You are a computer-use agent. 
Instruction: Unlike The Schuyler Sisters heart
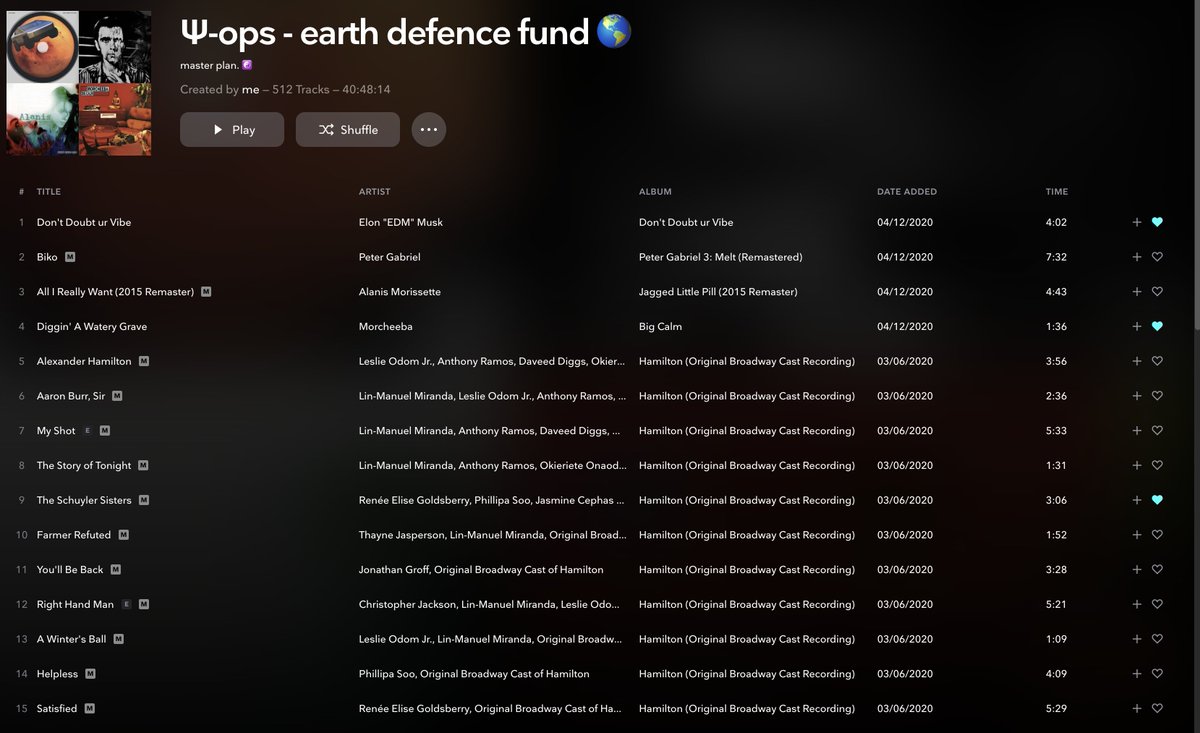click(x=1157, y=500)
